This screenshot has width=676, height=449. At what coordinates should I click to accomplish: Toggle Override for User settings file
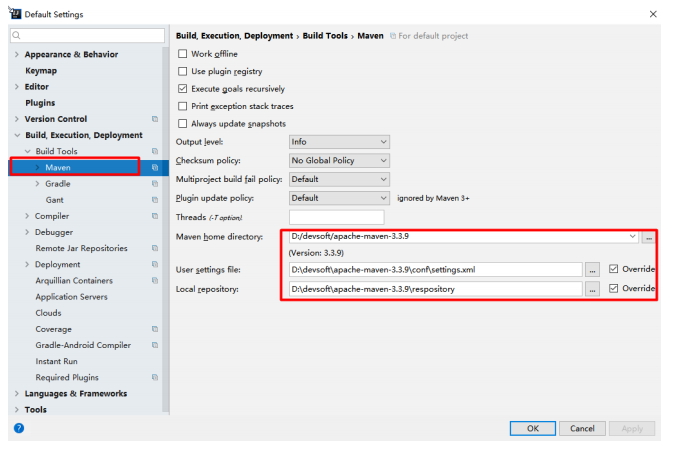[x=613, y=269]
